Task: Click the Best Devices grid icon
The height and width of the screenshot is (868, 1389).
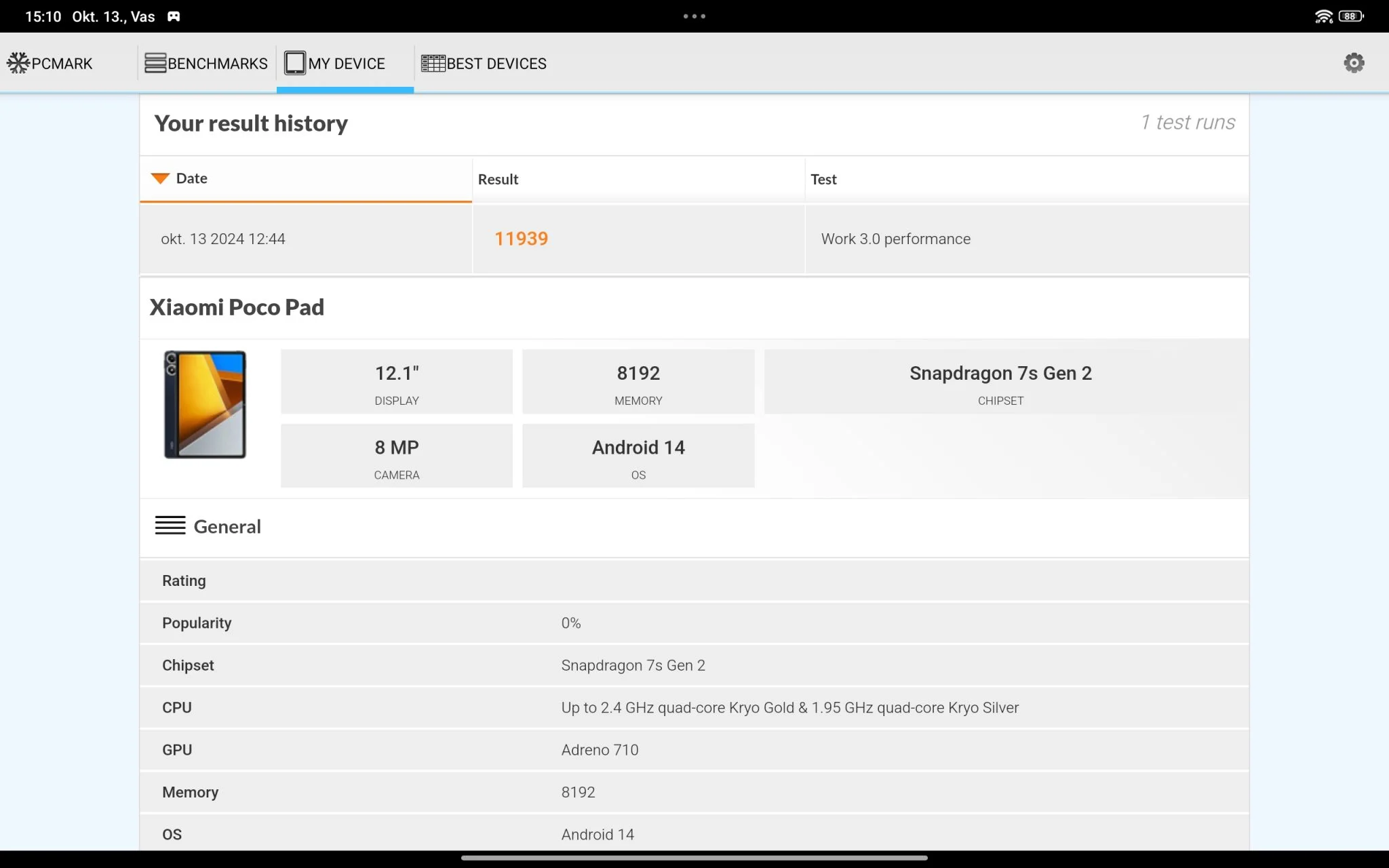Action: pyautogui.click(x=433, y=63)
